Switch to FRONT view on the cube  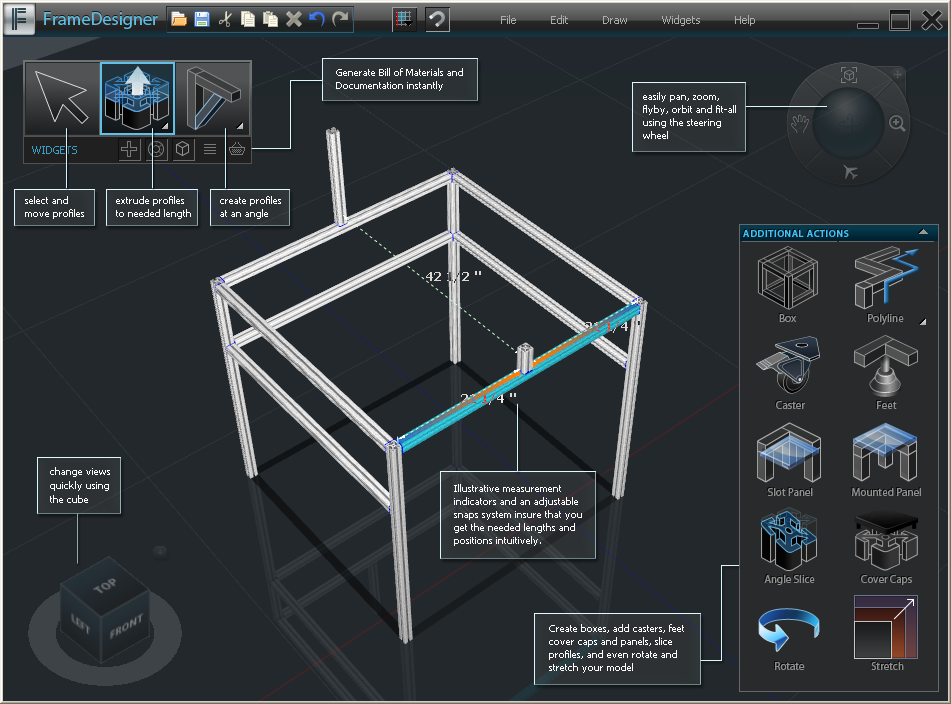point(126,628)
